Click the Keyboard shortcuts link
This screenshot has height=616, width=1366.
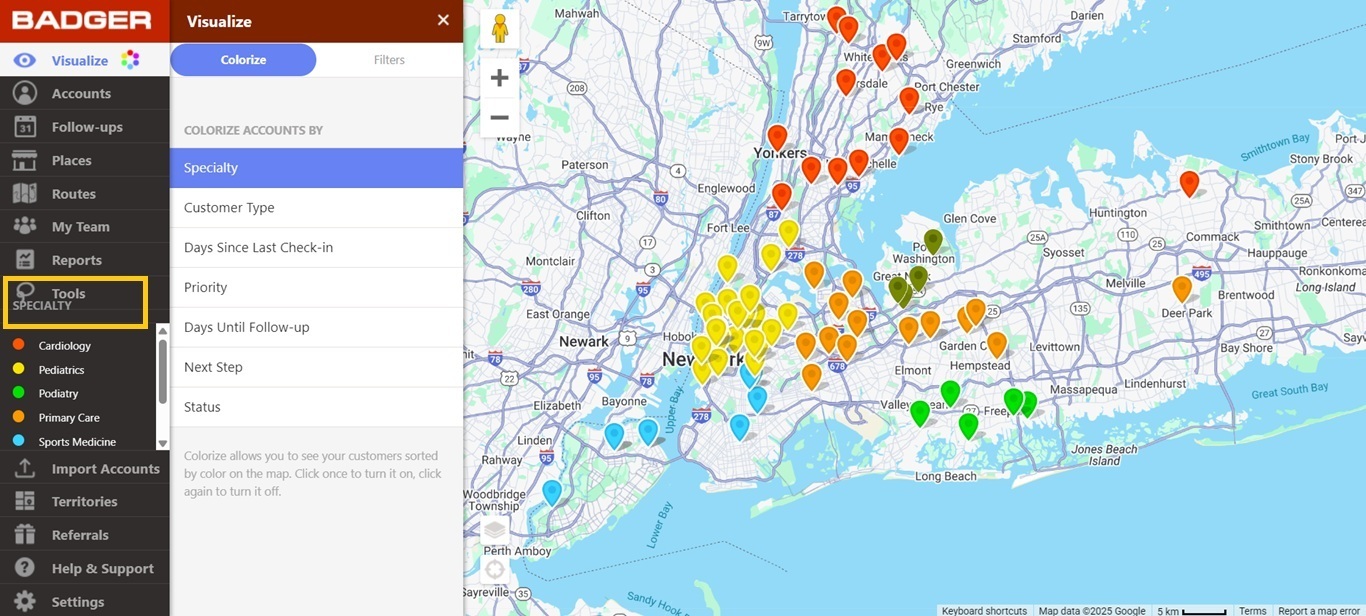tap(983, 610)
